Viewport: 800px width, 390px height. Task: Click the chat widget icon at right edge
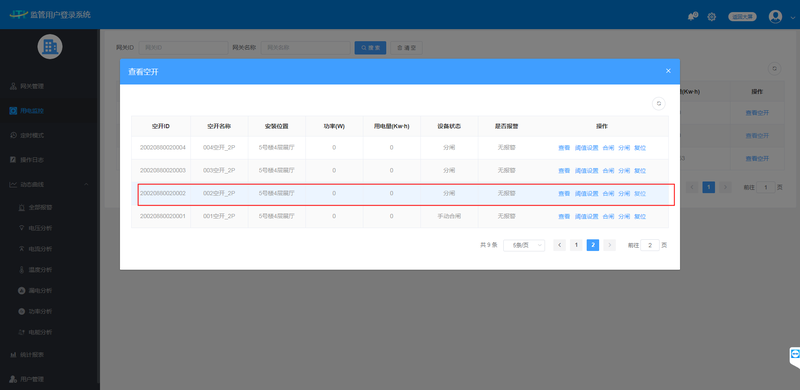click(x=794, y=354)
